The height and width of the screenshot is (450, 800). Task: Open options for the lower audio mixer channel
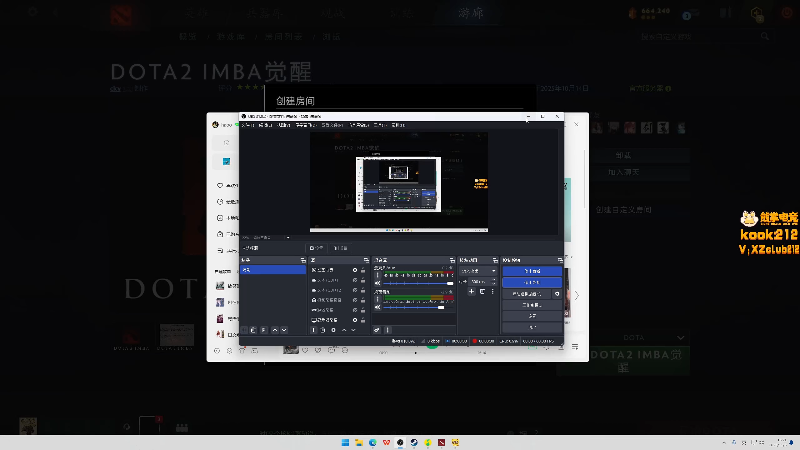(x=378, y=299)
